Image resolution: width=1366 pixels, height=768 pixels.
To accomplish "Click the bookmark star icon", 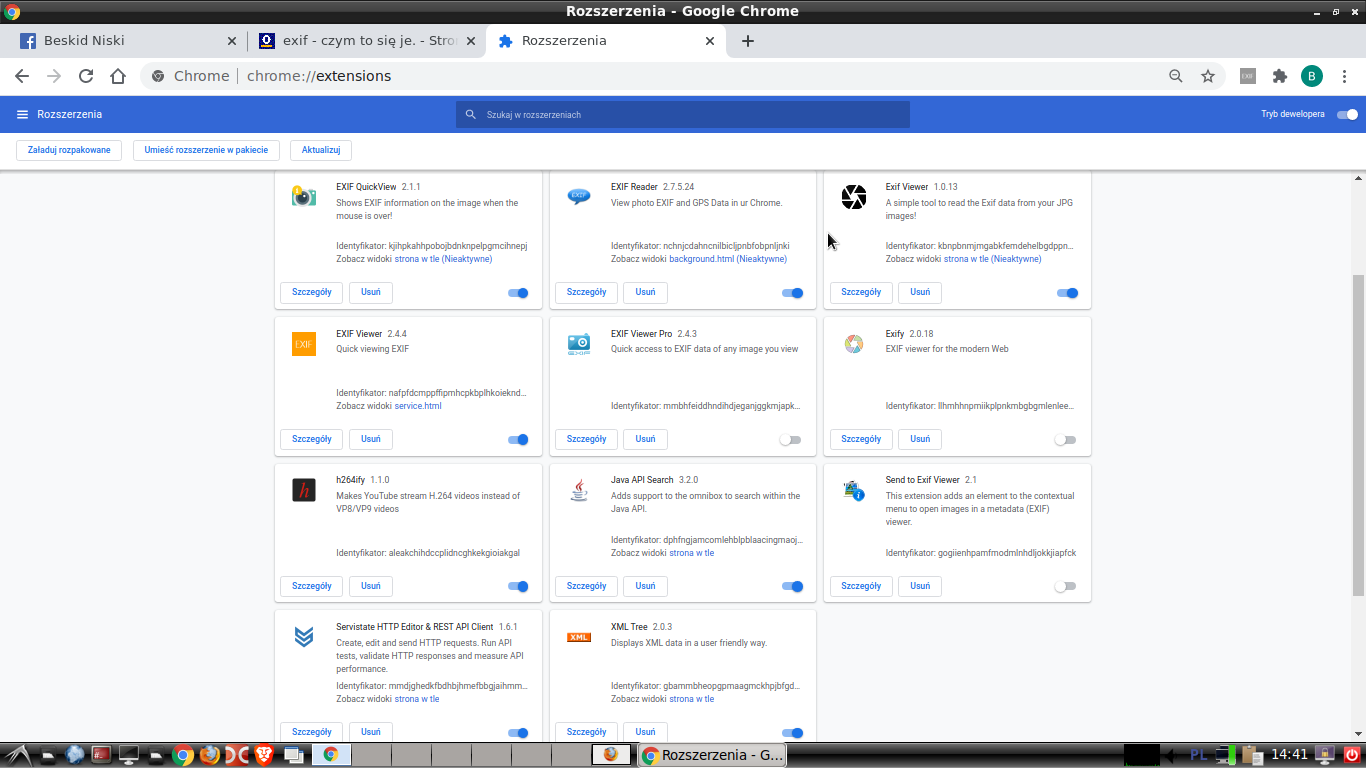I will [1208, 76].
